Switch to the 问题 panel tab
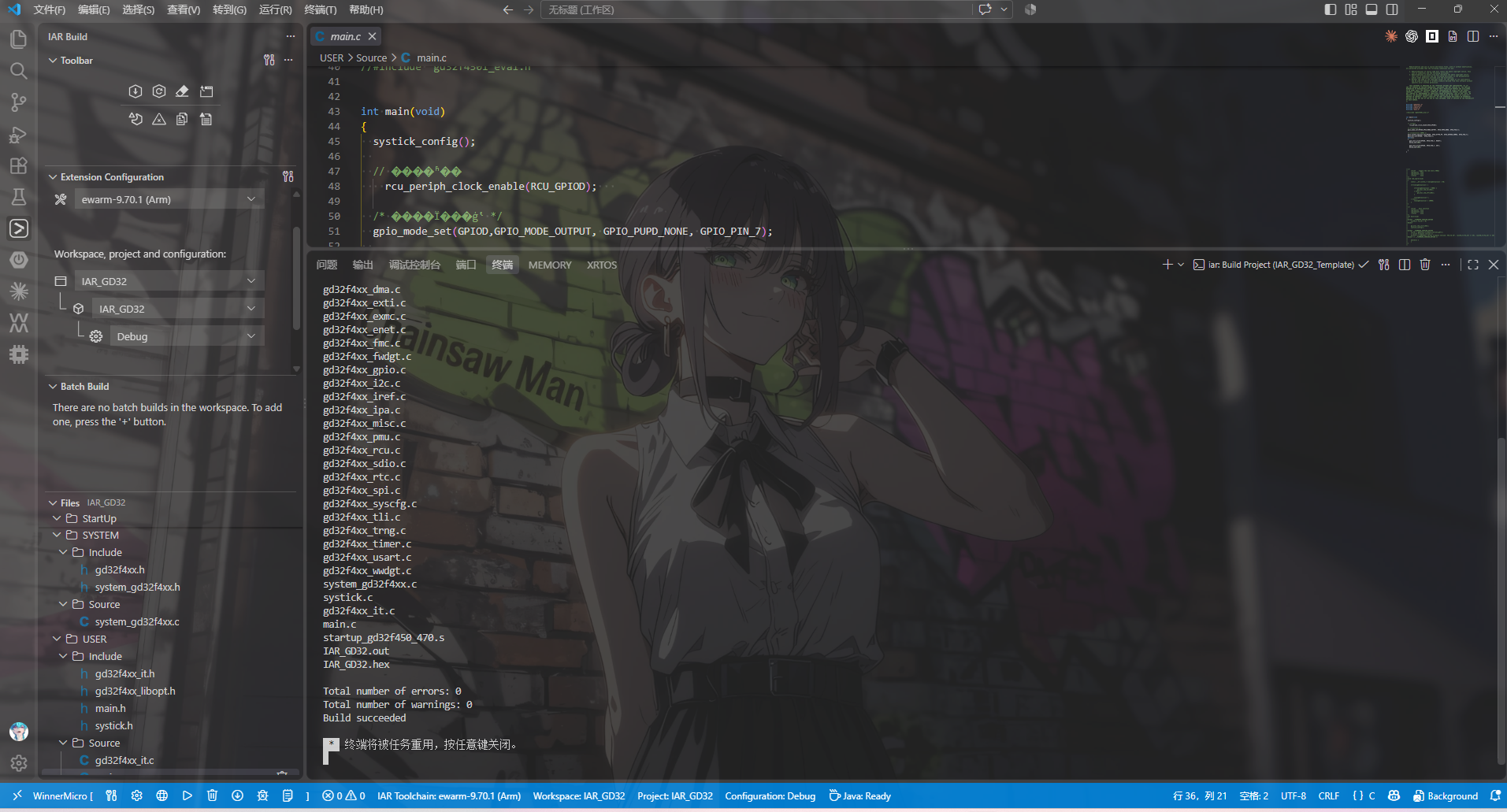The height and width of the screenshot is (812, 1507). (326, 265)
